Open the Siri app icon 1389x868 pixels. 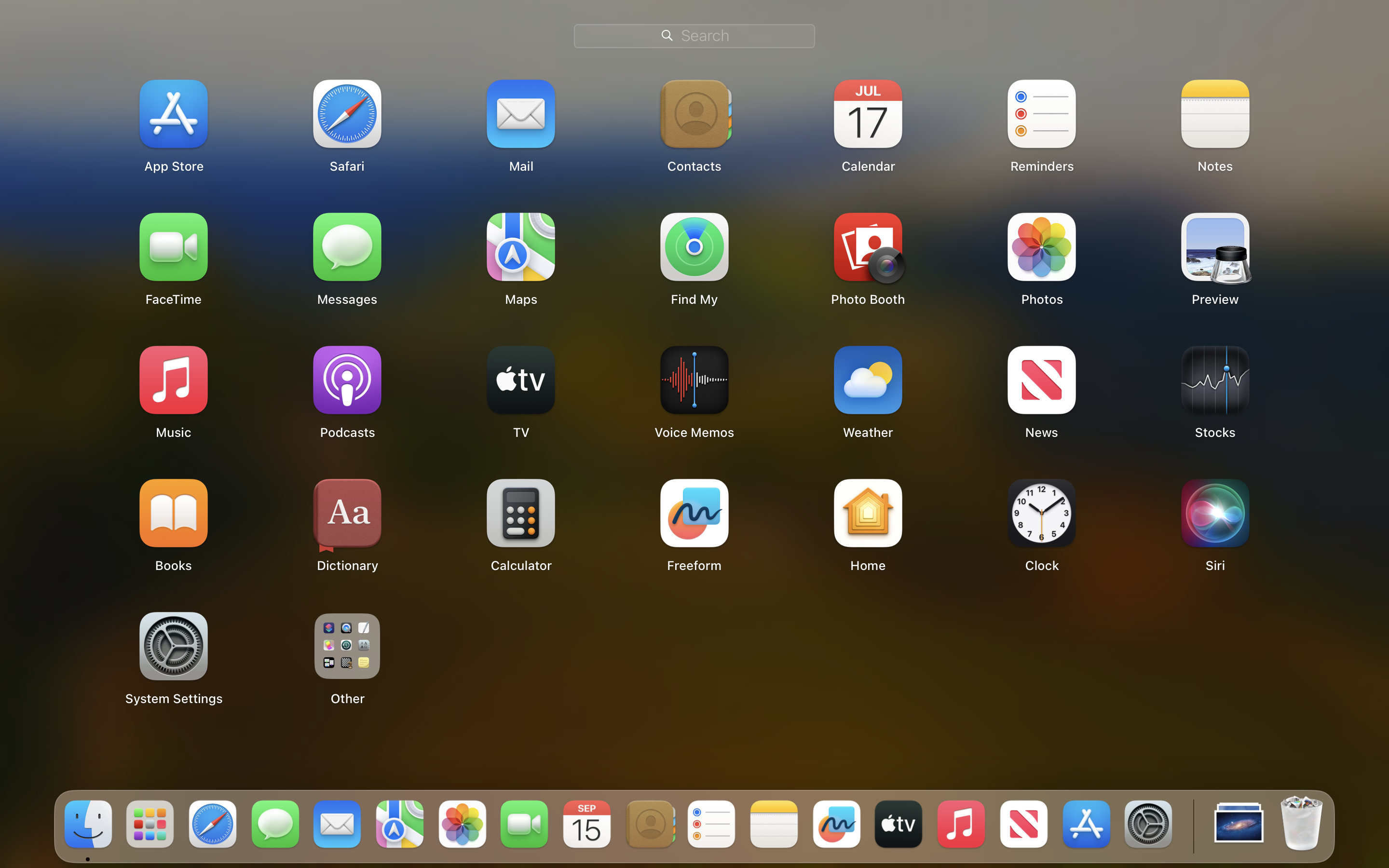pyautogui.click(x=1214, y=513)
